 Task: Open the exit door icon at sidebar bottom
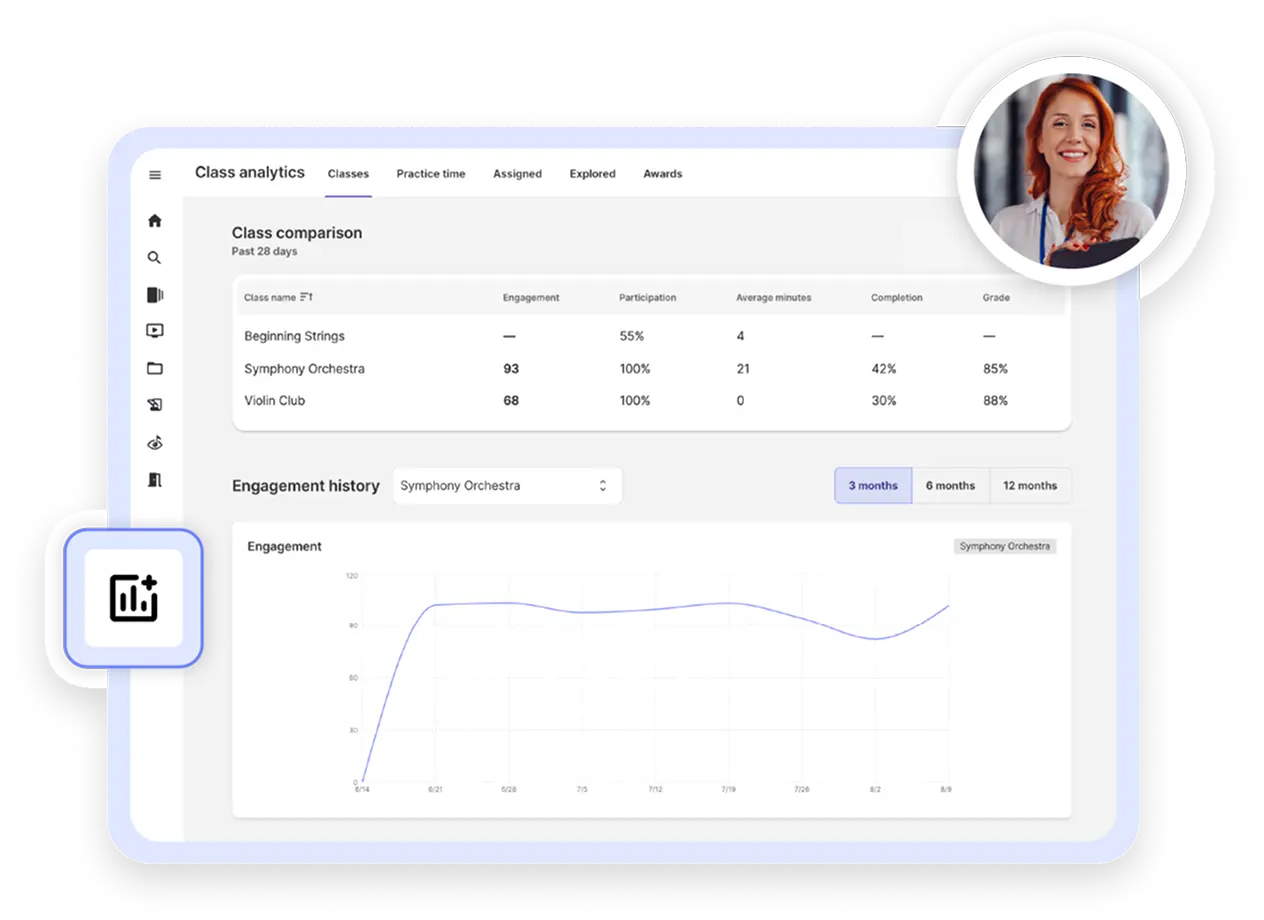point(155,480)
